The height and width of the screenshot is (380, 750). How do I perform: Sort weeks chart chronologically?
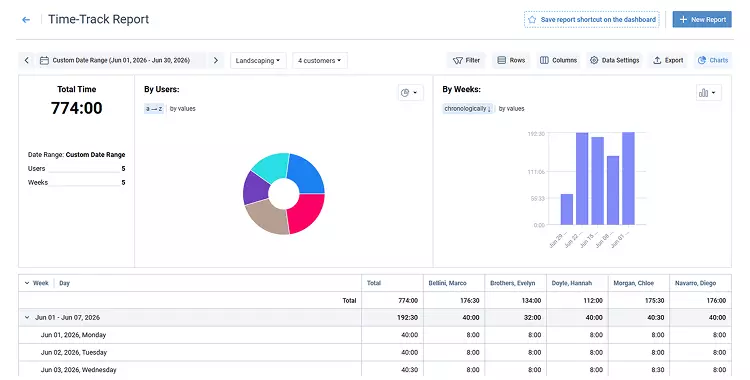point(468,109)
